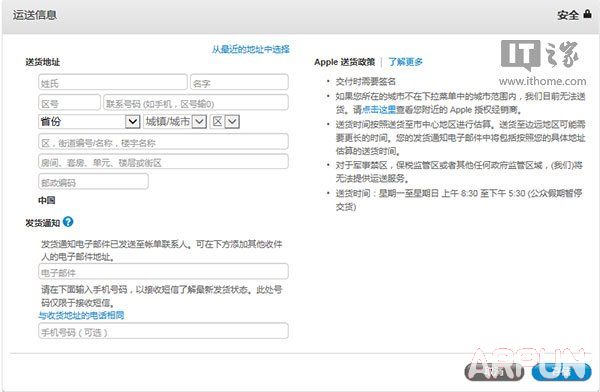Focus the 名字 given name field
Image resolution: width=600 pixels, height=392 pixels.
pos(239,82)
